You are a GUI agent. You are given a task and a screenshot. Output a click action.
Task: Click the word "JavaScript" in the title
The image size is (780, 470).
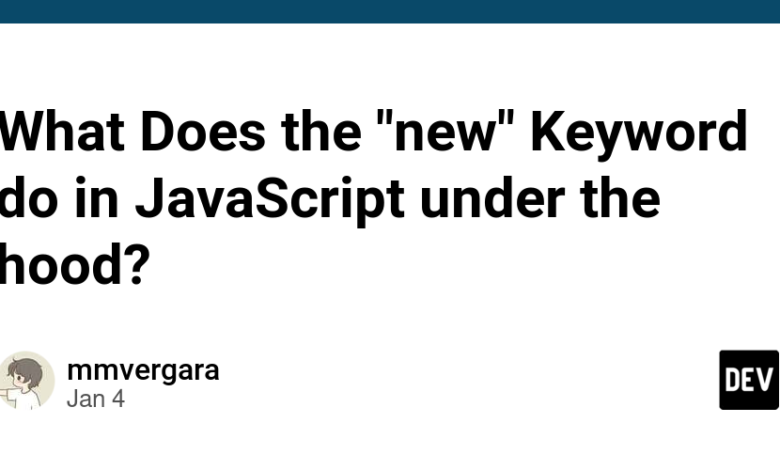(x=269, y=200)
